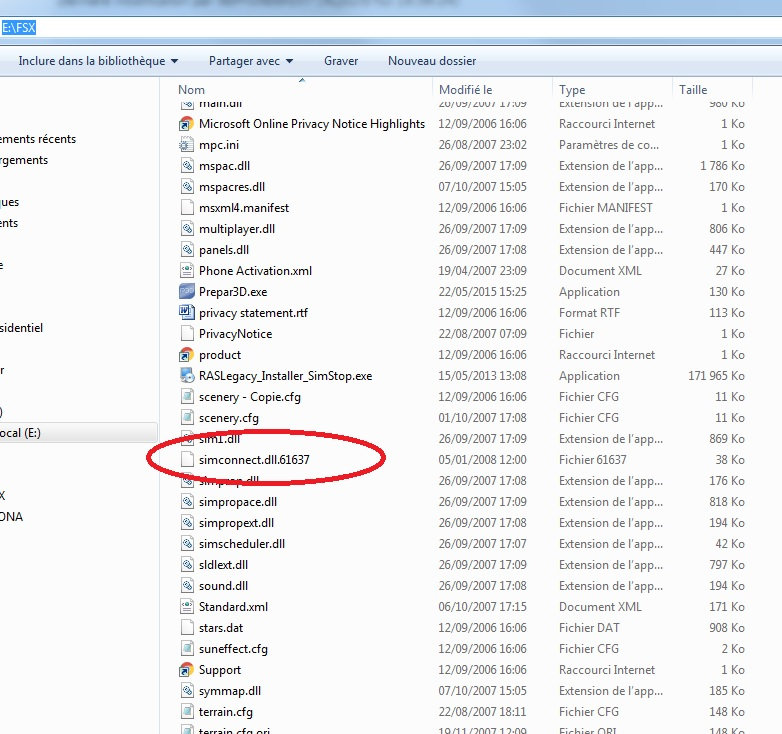Image resolution: width=782 pixels, height=734 pixels.
Task: Click the sldlext.dll file icon
Action: 187,565
